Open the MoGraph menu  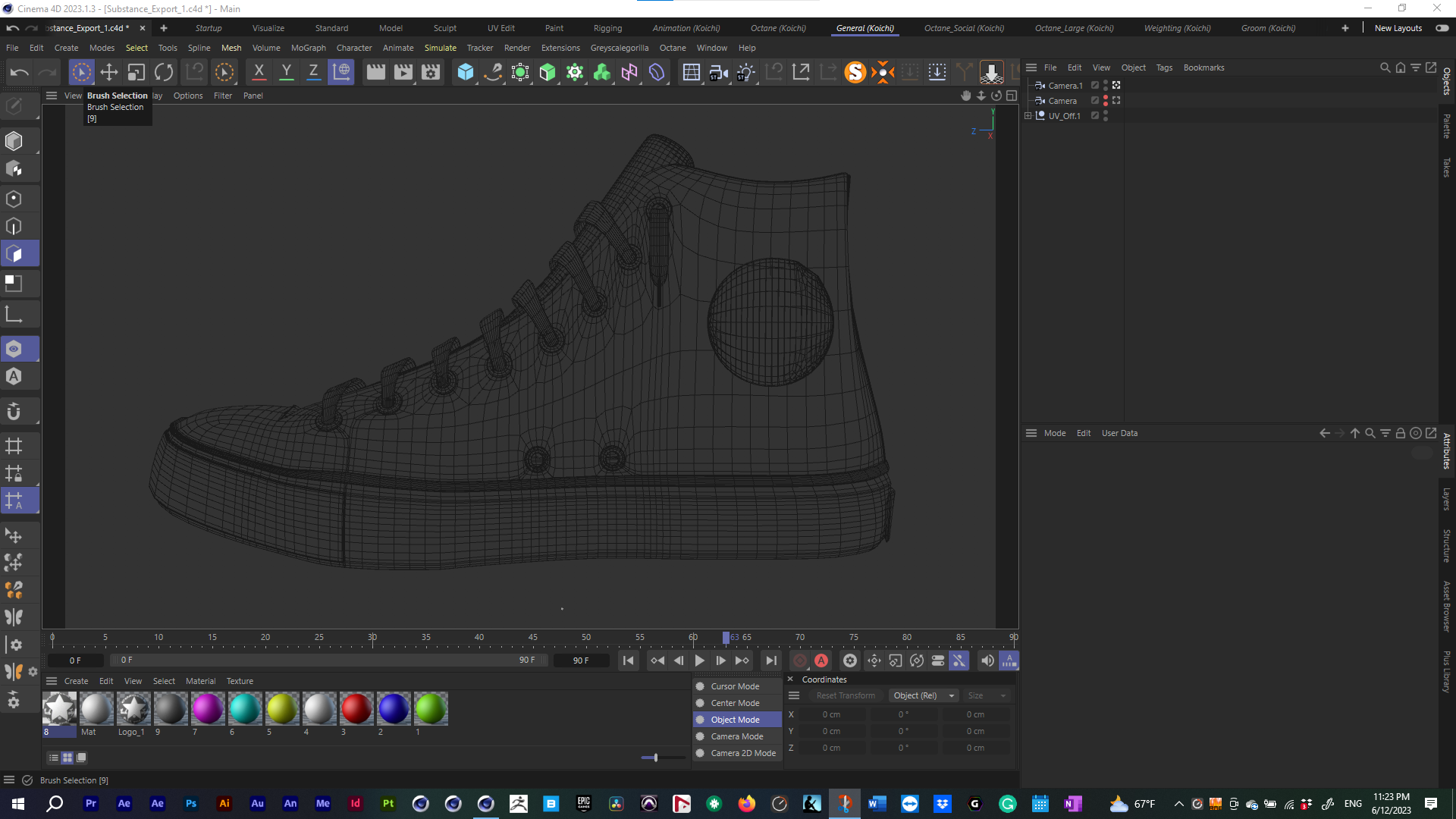tap(308, 48)
